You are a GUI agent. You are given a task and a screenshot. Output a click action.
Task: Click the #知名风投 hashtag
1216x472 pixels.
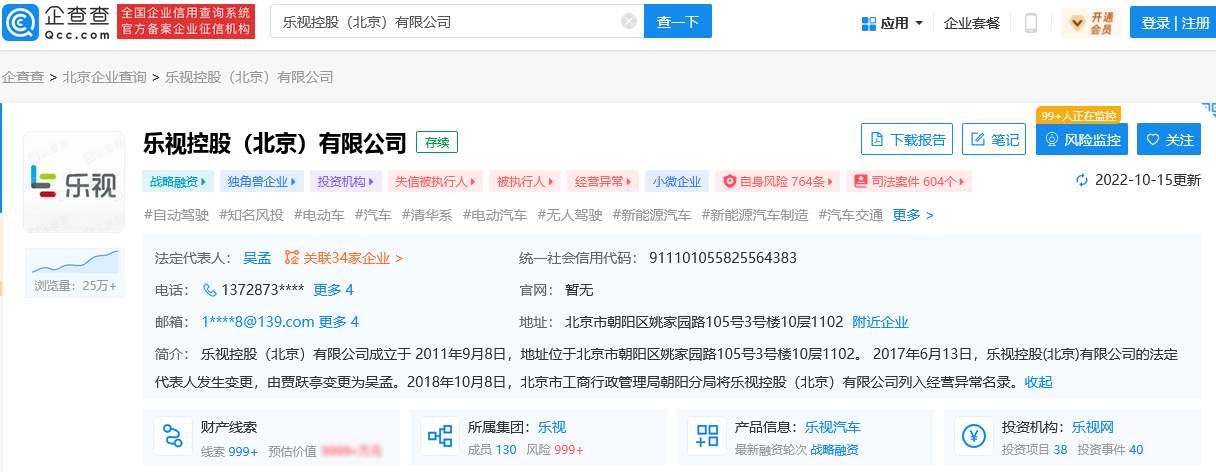(x=251, y=215)
